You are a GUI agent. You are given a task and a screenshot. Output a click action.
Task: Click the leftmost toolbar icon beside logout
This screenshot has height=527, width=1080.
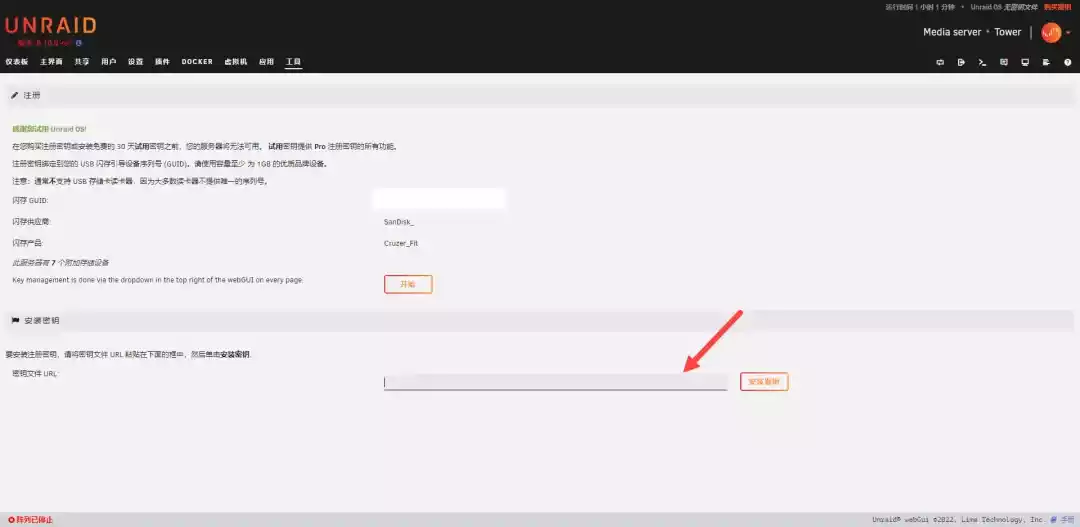(940, 62)
